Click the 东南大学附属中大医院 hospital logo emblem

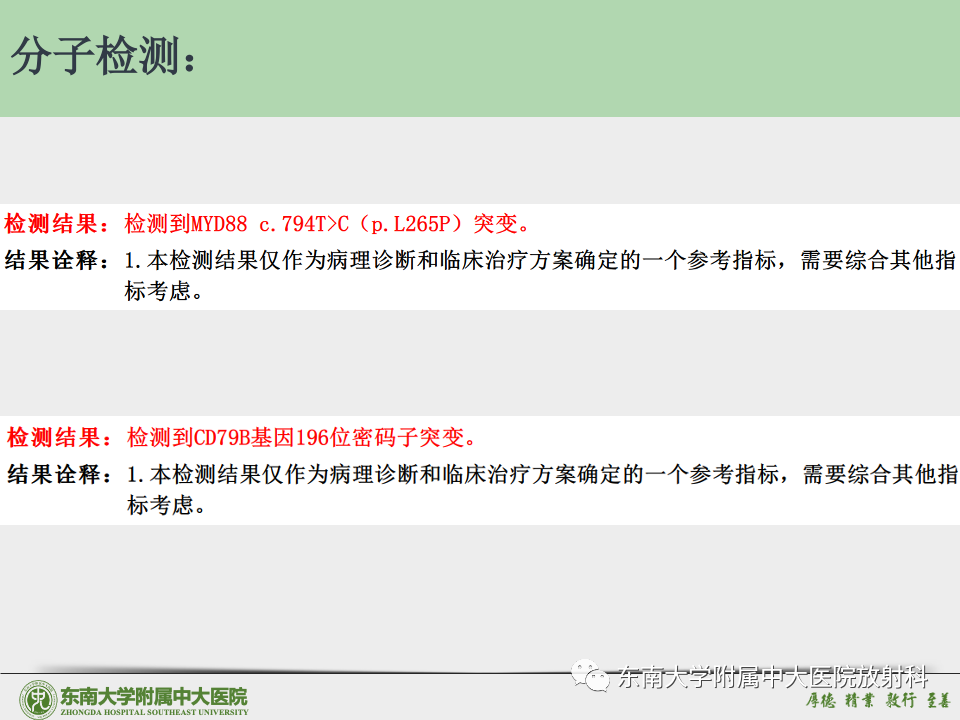coord(38,700)
